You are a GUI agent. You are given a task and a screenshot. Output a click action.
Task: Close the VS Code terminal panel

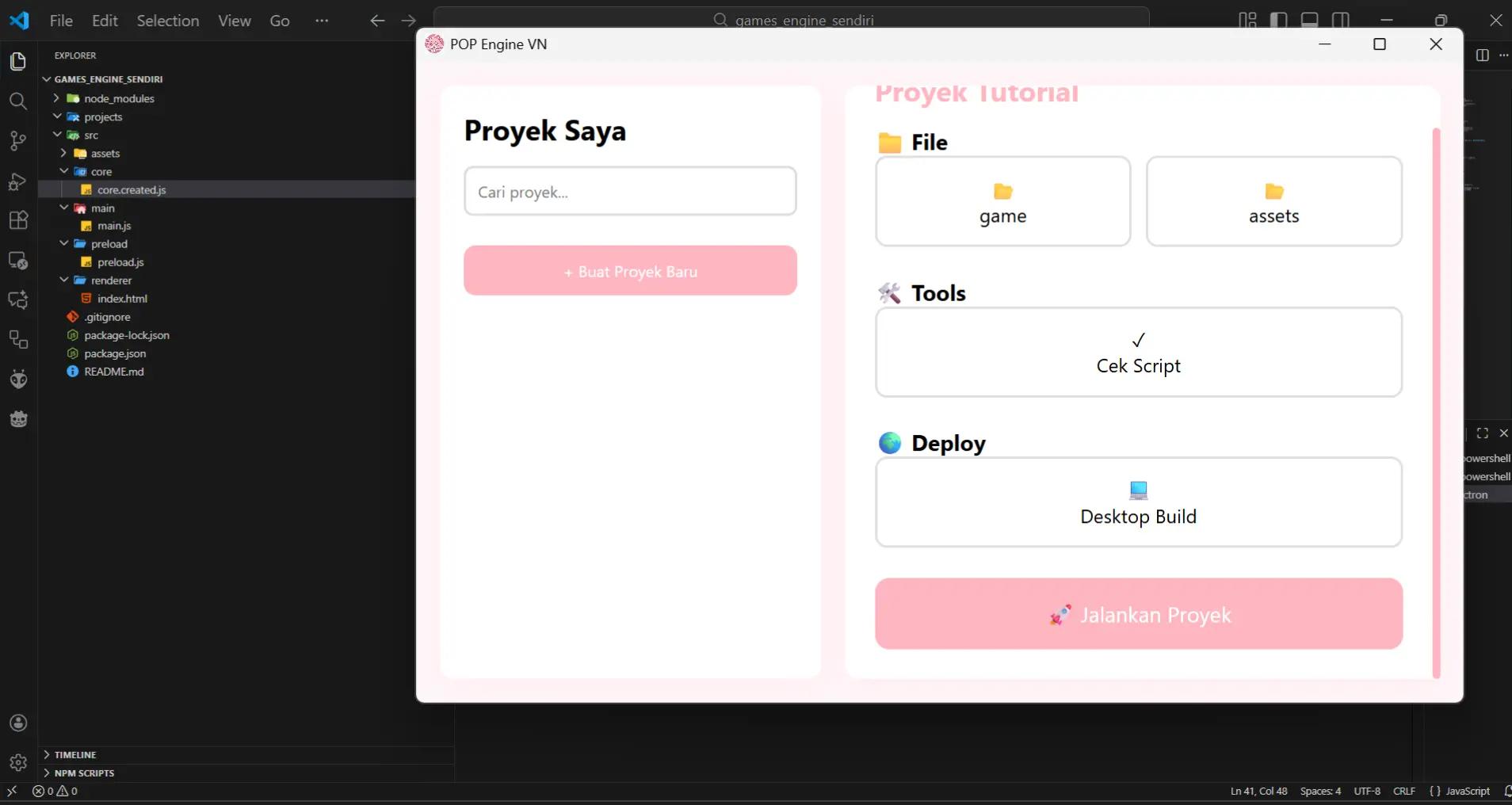pyautogui.click(x=1503, y=433)
